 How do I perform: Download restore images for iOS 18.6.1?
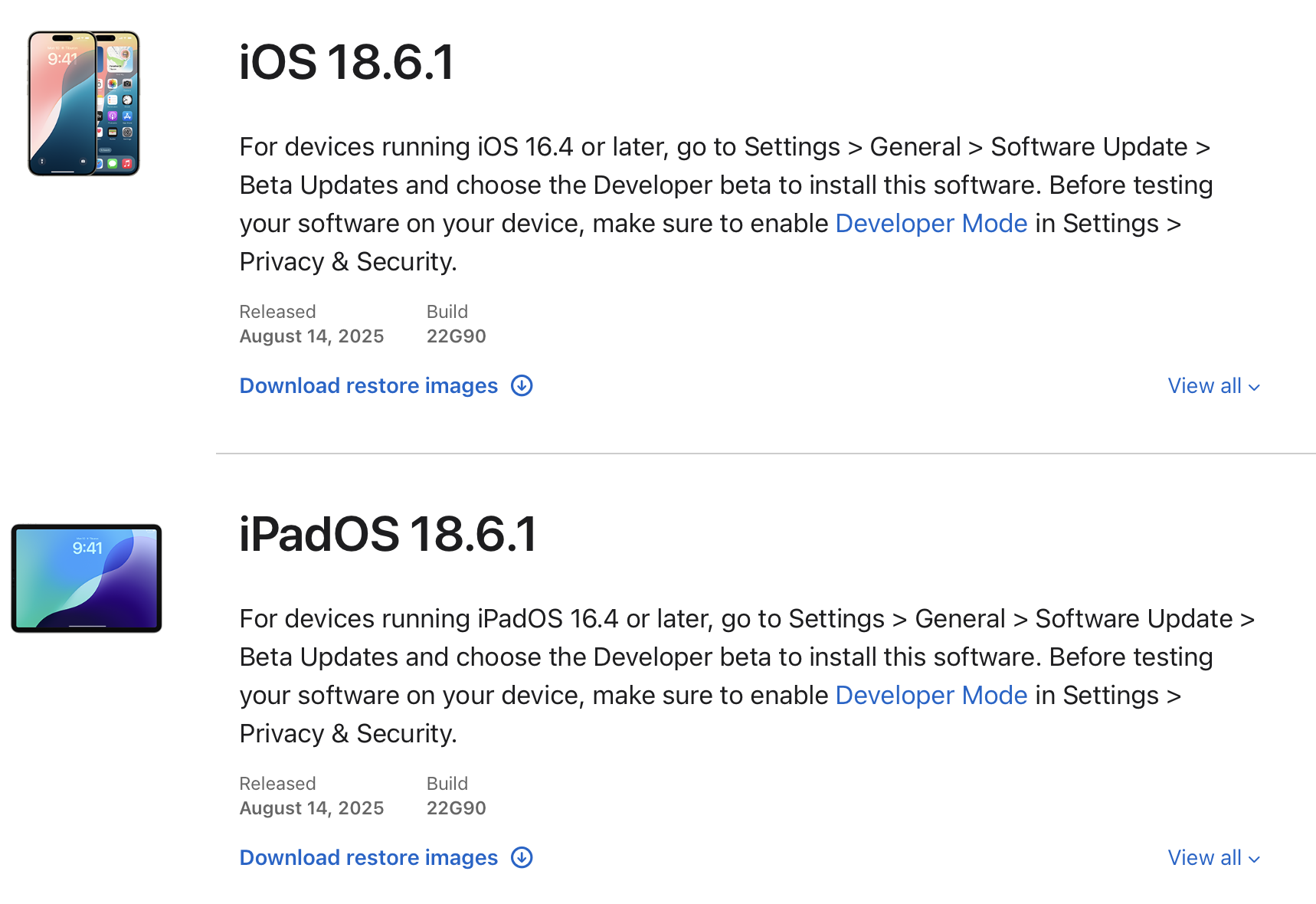[x=368, y=386]
